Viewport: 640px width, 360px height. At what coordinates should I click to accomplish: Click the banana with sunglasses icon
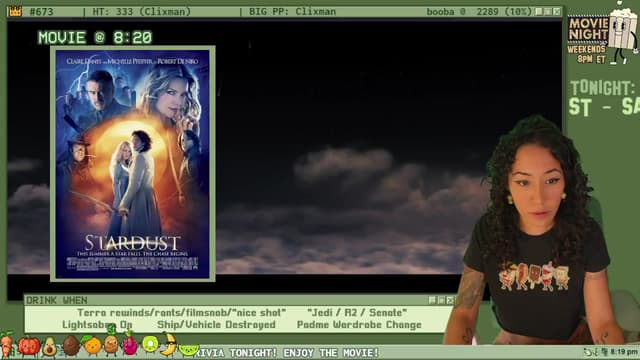pos(169,345)
